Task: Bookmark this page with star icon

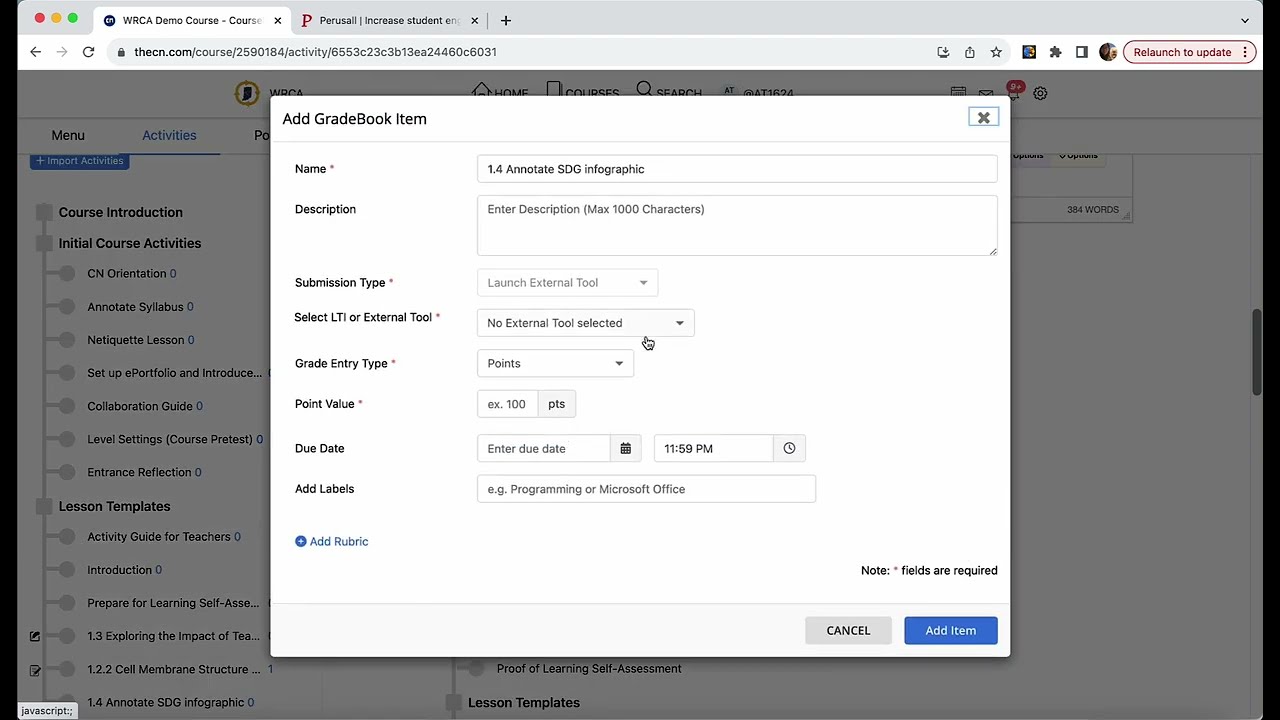Action: point(996,52)
